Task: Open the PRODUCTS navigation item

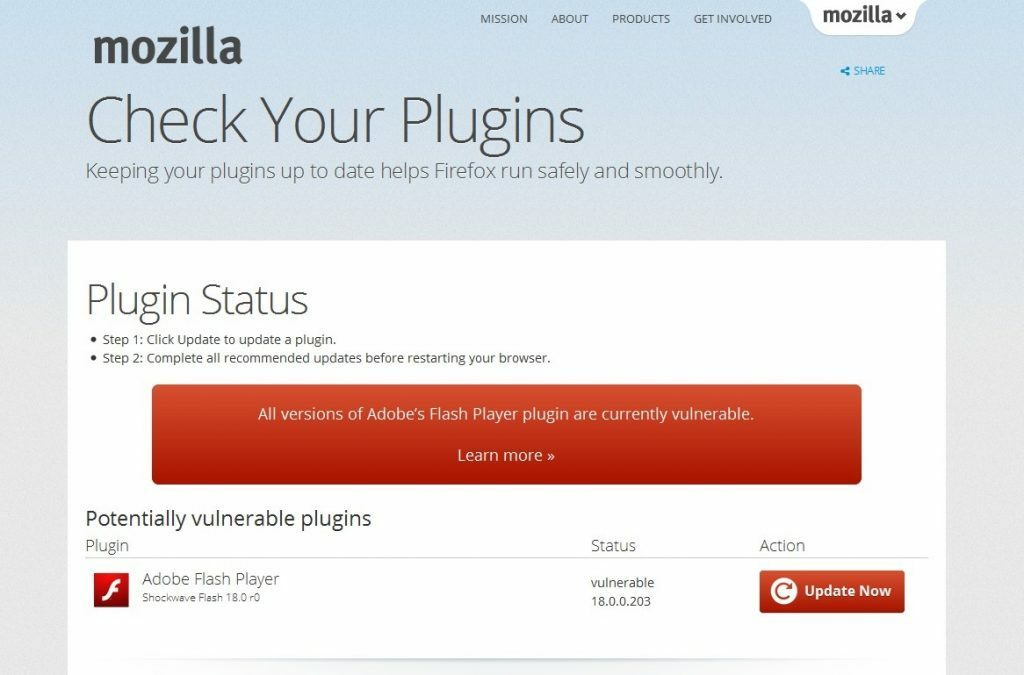Action: pyautogui.click(x=641, y=19)
